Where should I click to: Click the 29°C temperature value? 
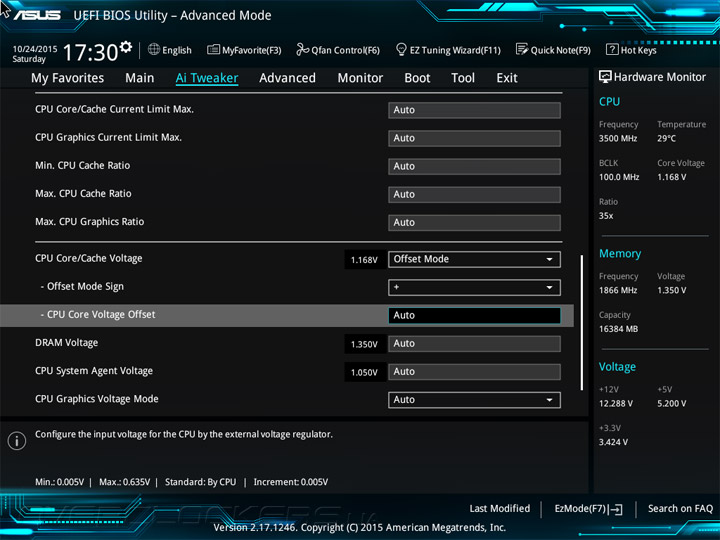666,138
